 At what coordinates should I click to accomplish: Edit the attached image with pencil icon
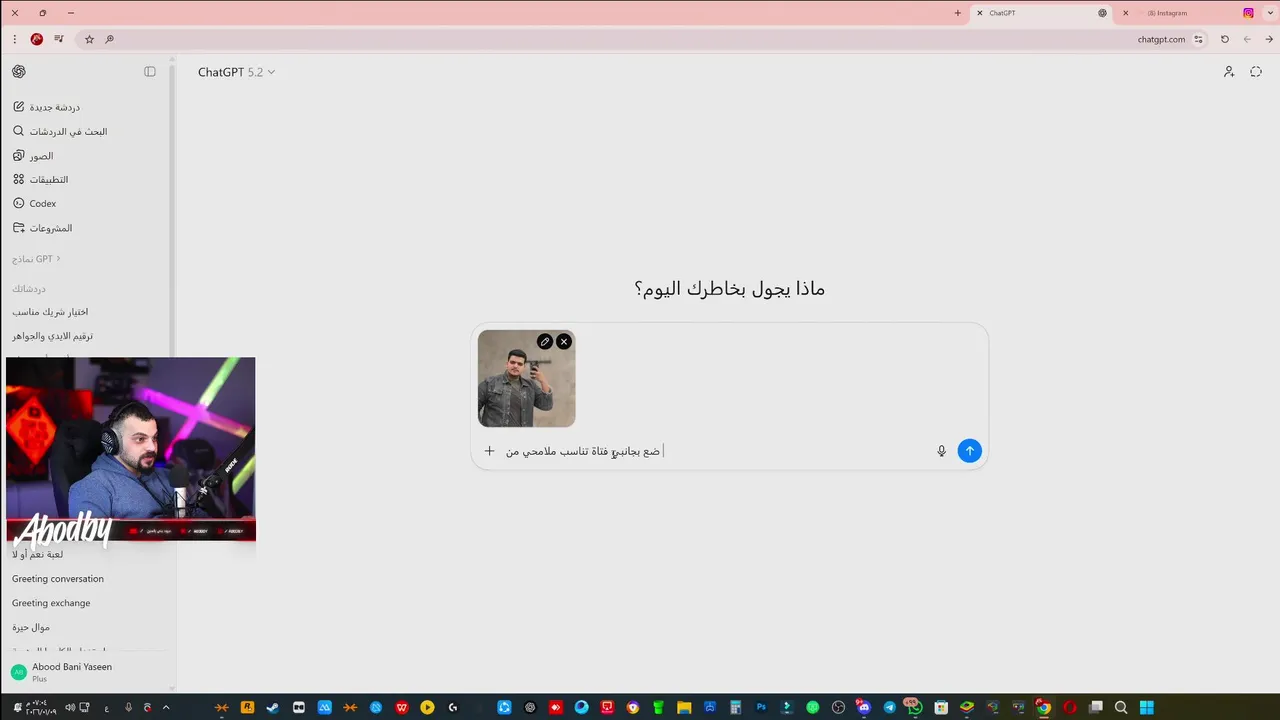click(545, 342)
